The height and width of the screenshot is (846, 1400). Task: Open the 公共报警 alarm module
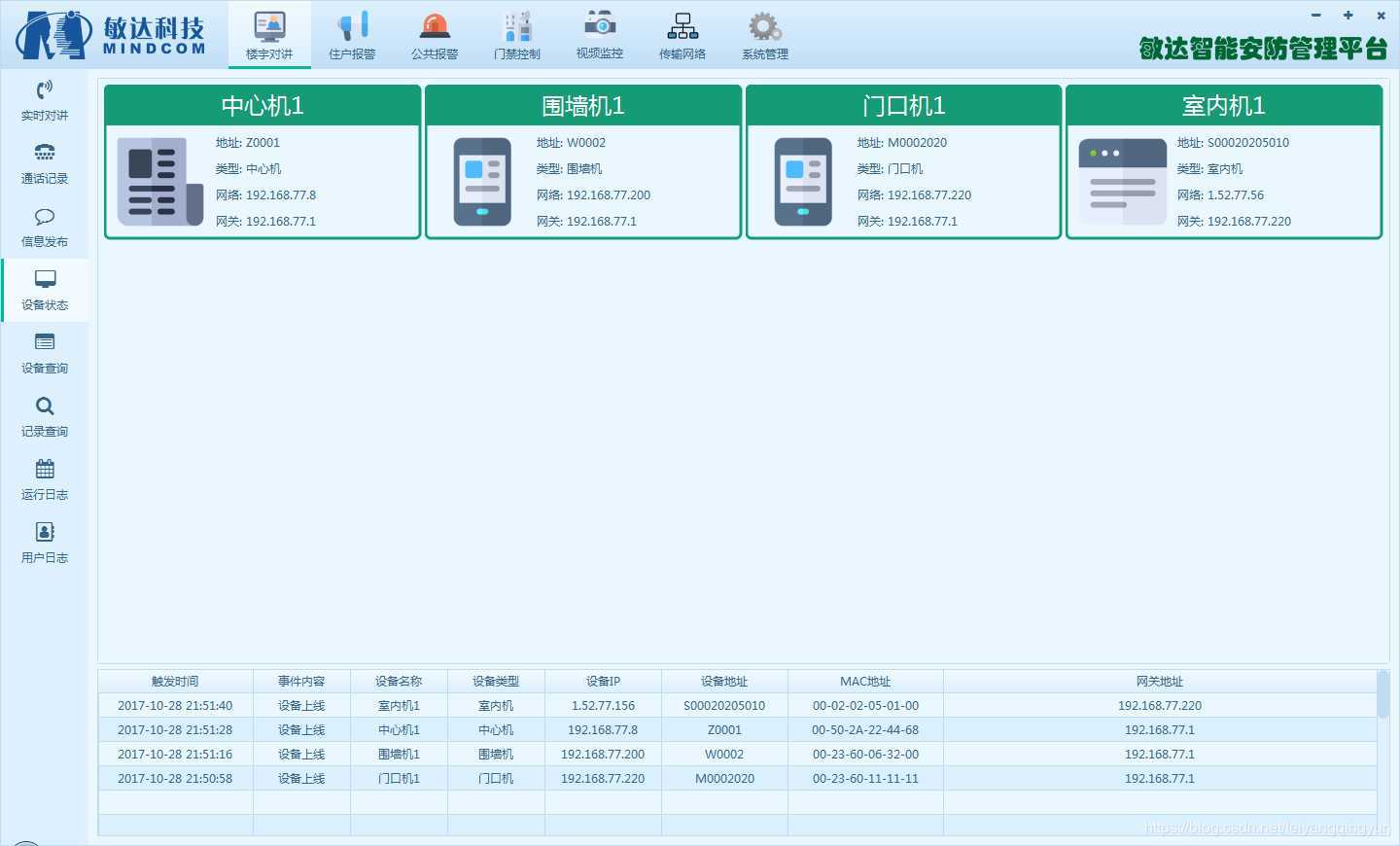[x=435, y=35]
